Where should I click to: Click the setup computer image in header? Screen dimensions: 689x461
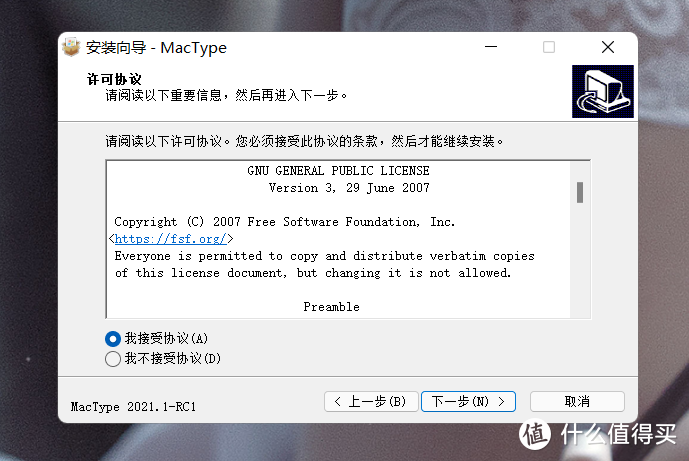[x=602, y=91]
